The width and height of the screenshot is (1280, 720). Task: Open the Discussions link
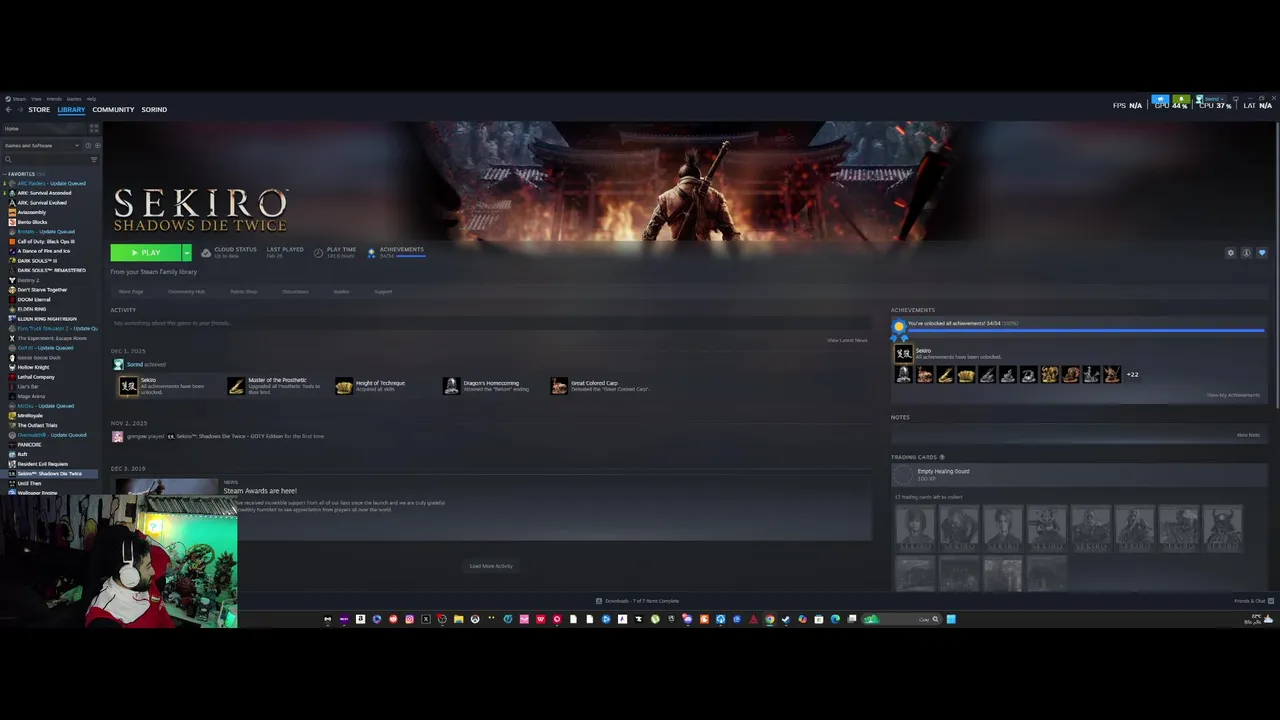295,292
